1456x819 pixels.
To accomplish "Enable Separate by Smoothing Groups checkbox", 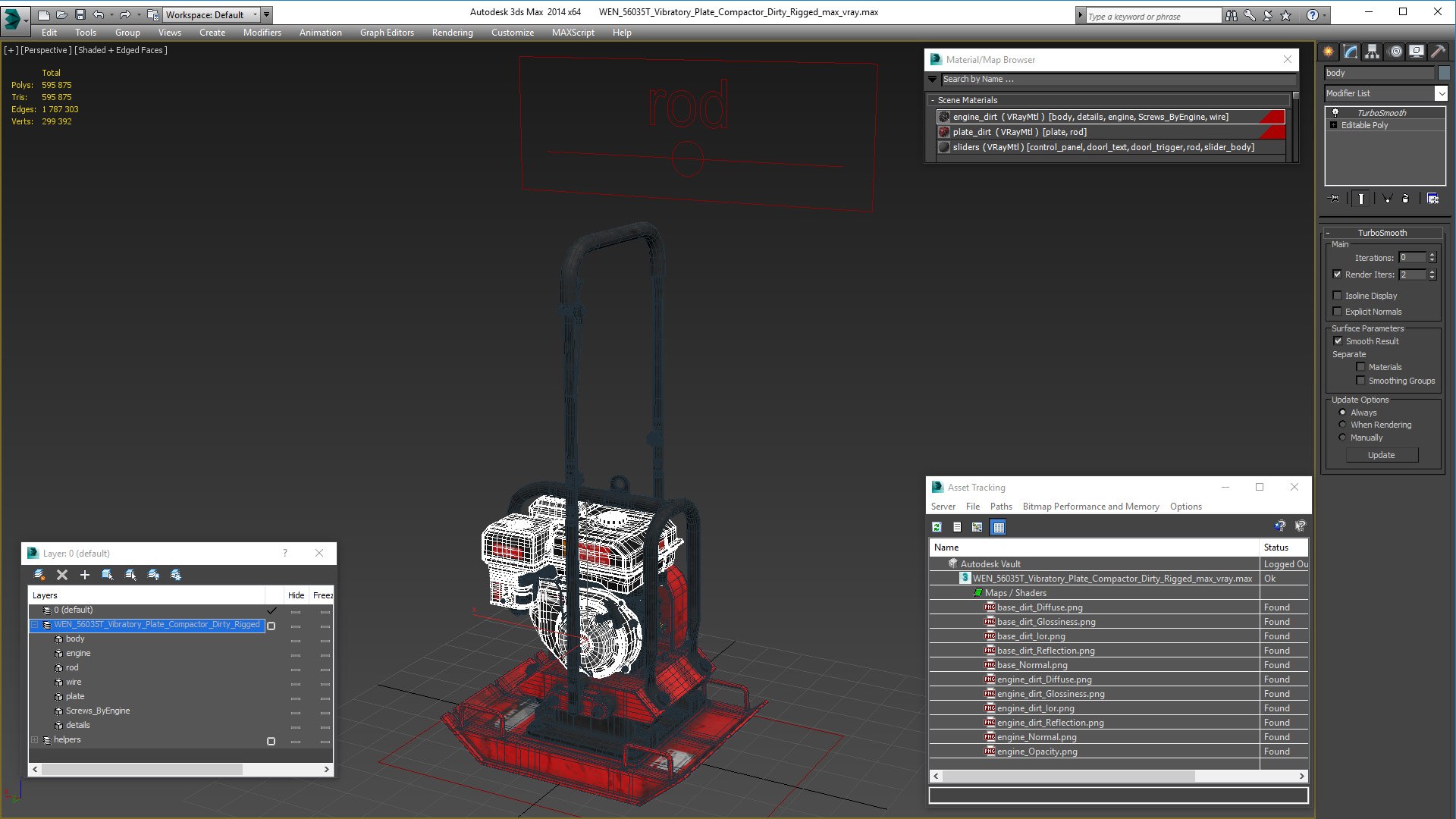I will pyautogui.click(x=1360, y=381).
